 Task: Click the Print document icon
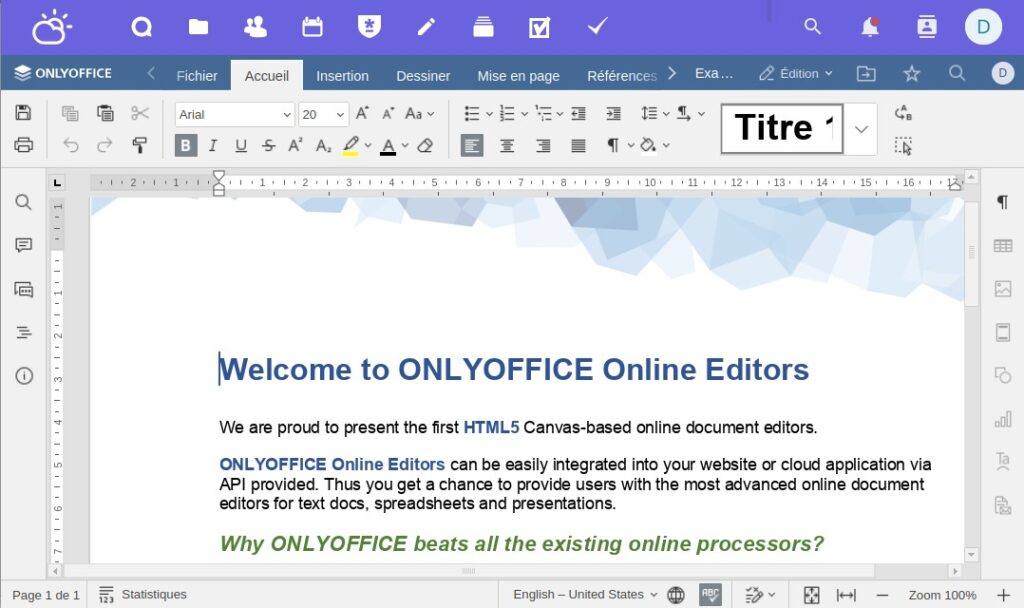(23, 145)
